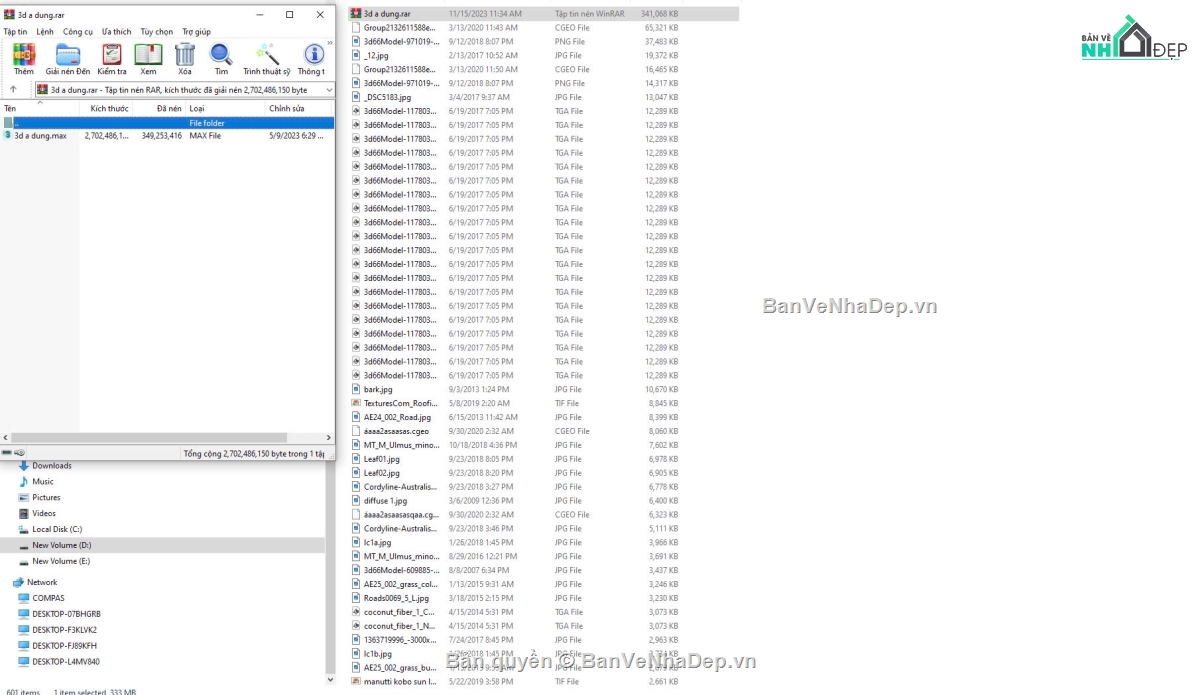Expand the archive path dropdown
Image resolution: width=1200 pixels, height=695 pixels.
pyautogui.click(x=328, y=90)
